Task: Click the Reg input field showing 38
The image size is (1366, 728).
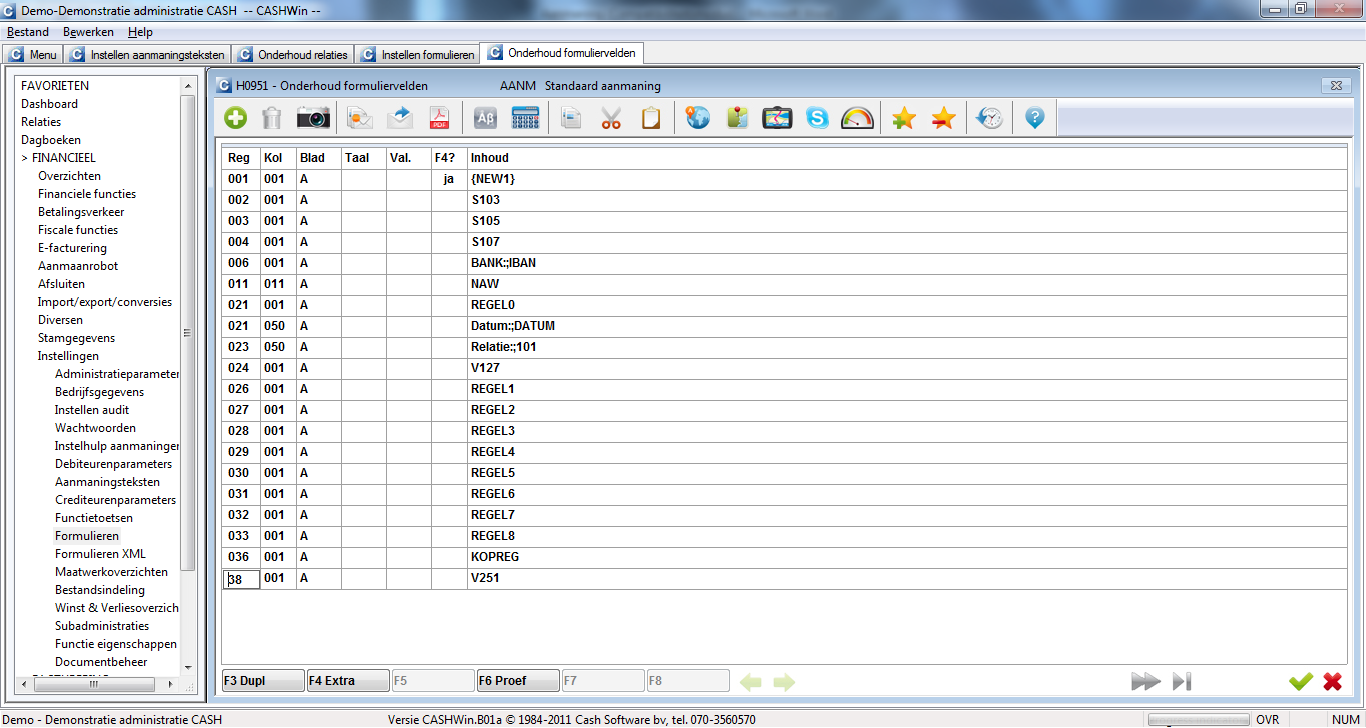Action: click(241, 579)
